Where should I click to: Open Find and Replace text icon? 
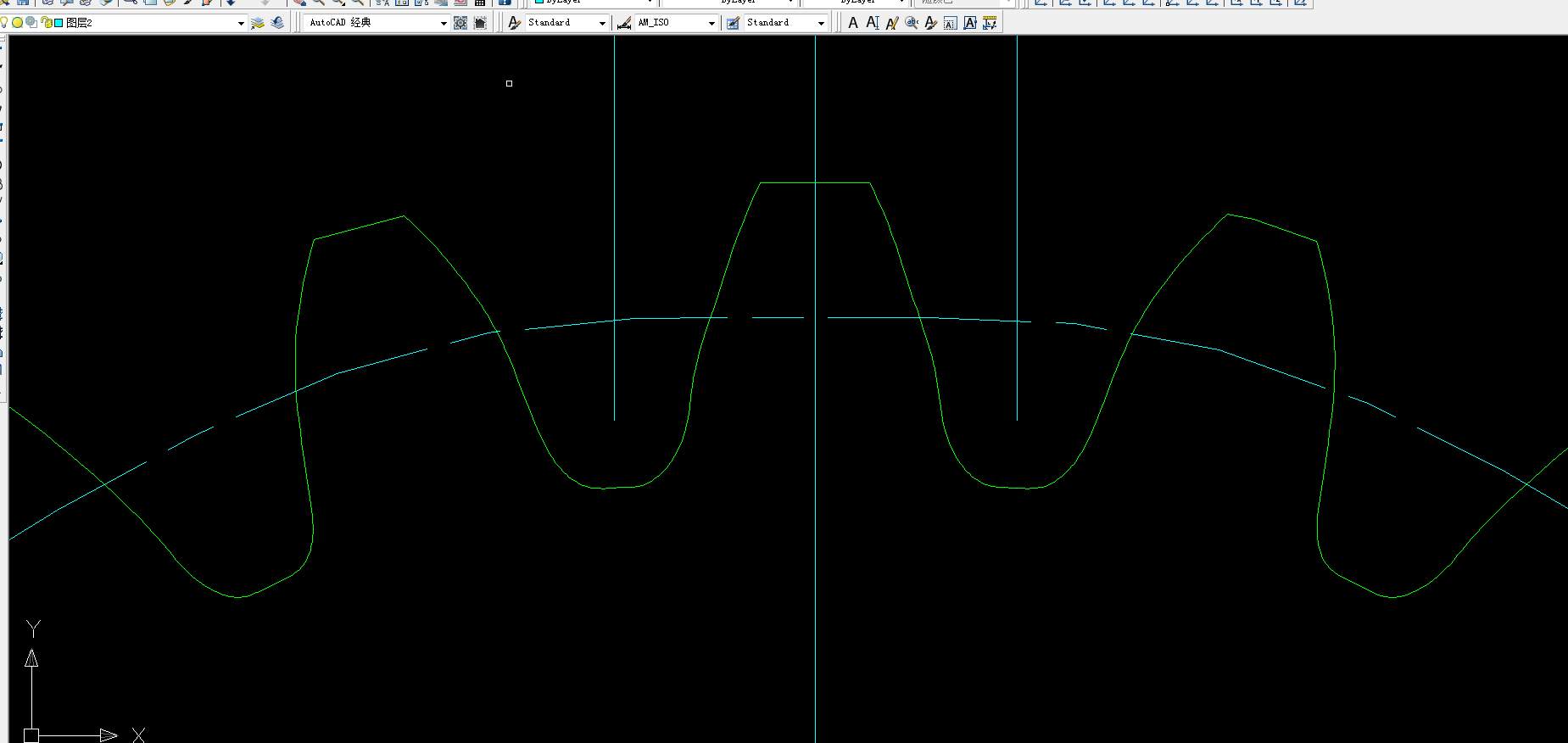coord(912,23)
